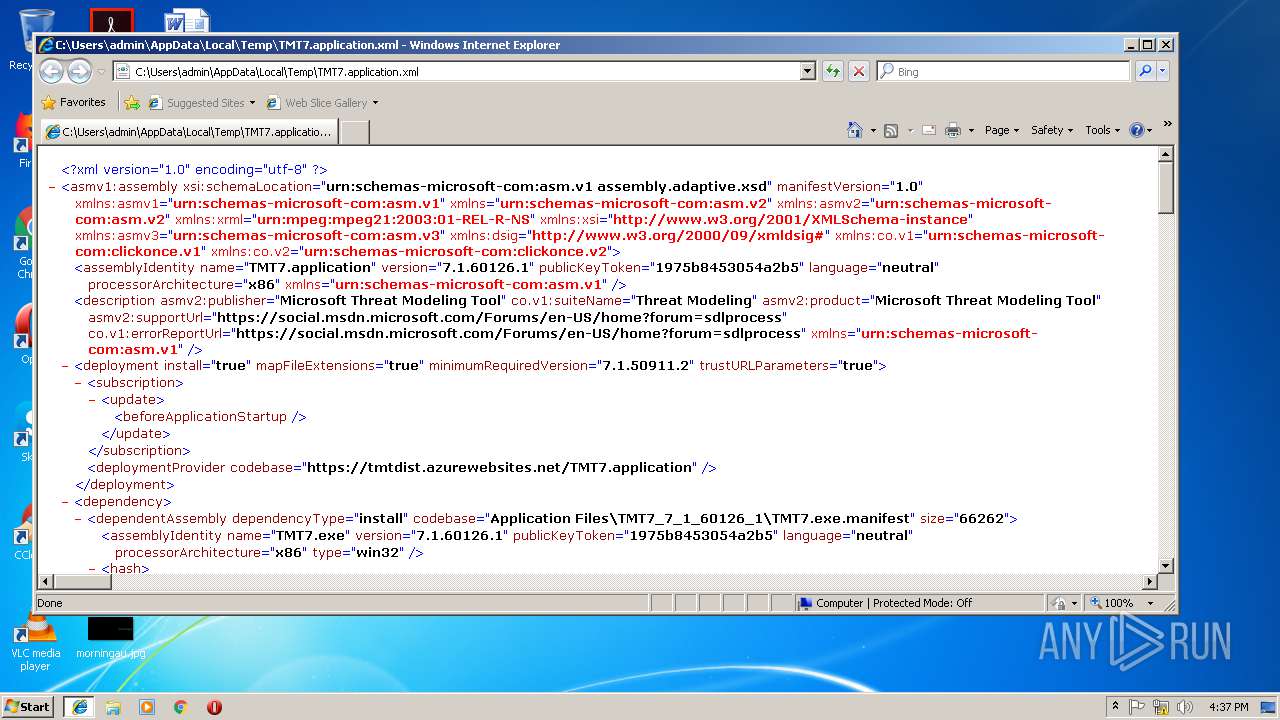
Task: Select the VLC media player desktop icon
Action: [x=36, y=643]
